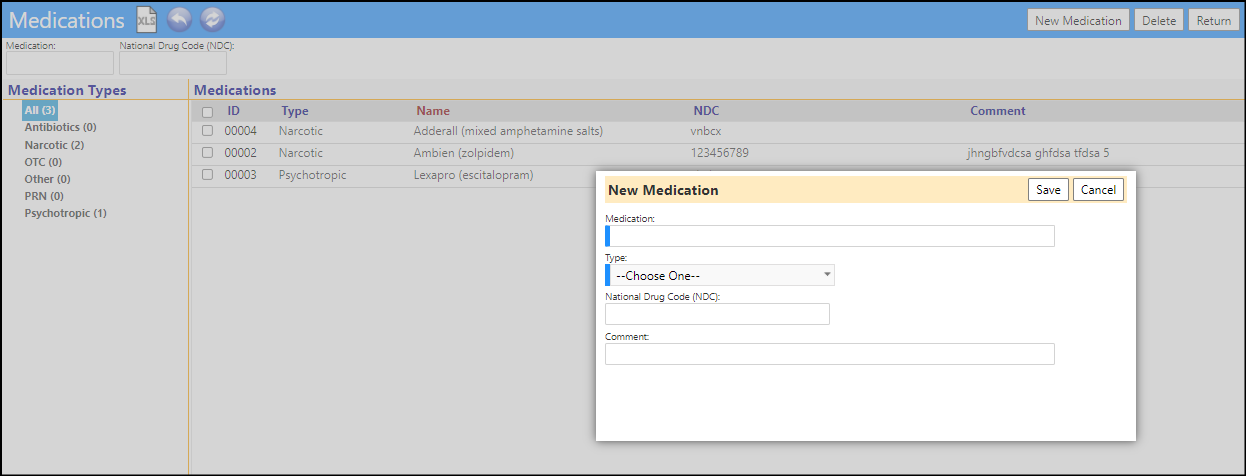1246x476 pixels.
Task: Filter by Antibiotics (0) type
Action: coord(60,127)
